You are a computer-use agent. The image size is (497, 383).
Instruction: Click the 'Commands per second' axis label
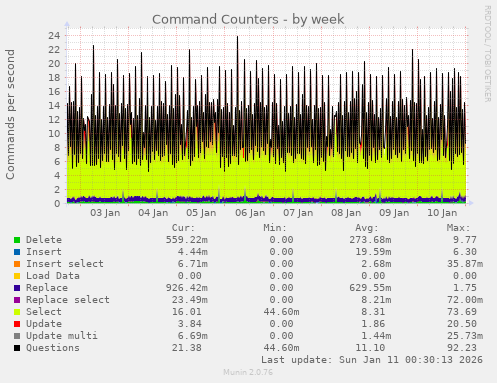click(x=10, y=114)
